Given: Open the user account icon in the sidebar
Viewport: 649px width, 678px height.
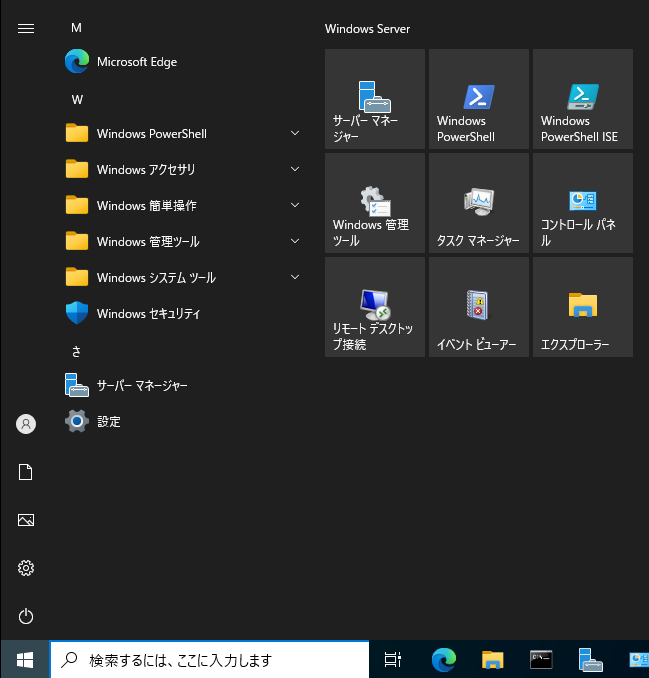Looking at the screenshot, I should click(26, 424).
